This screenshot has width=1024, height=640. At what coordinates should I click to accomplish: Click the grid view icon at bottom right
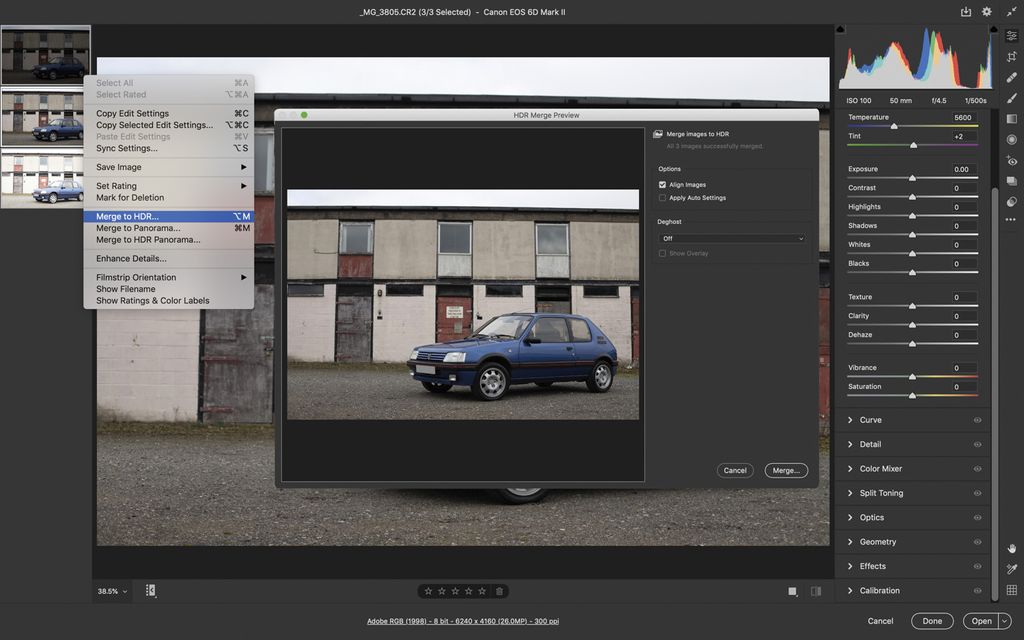tap(1011, 590)
